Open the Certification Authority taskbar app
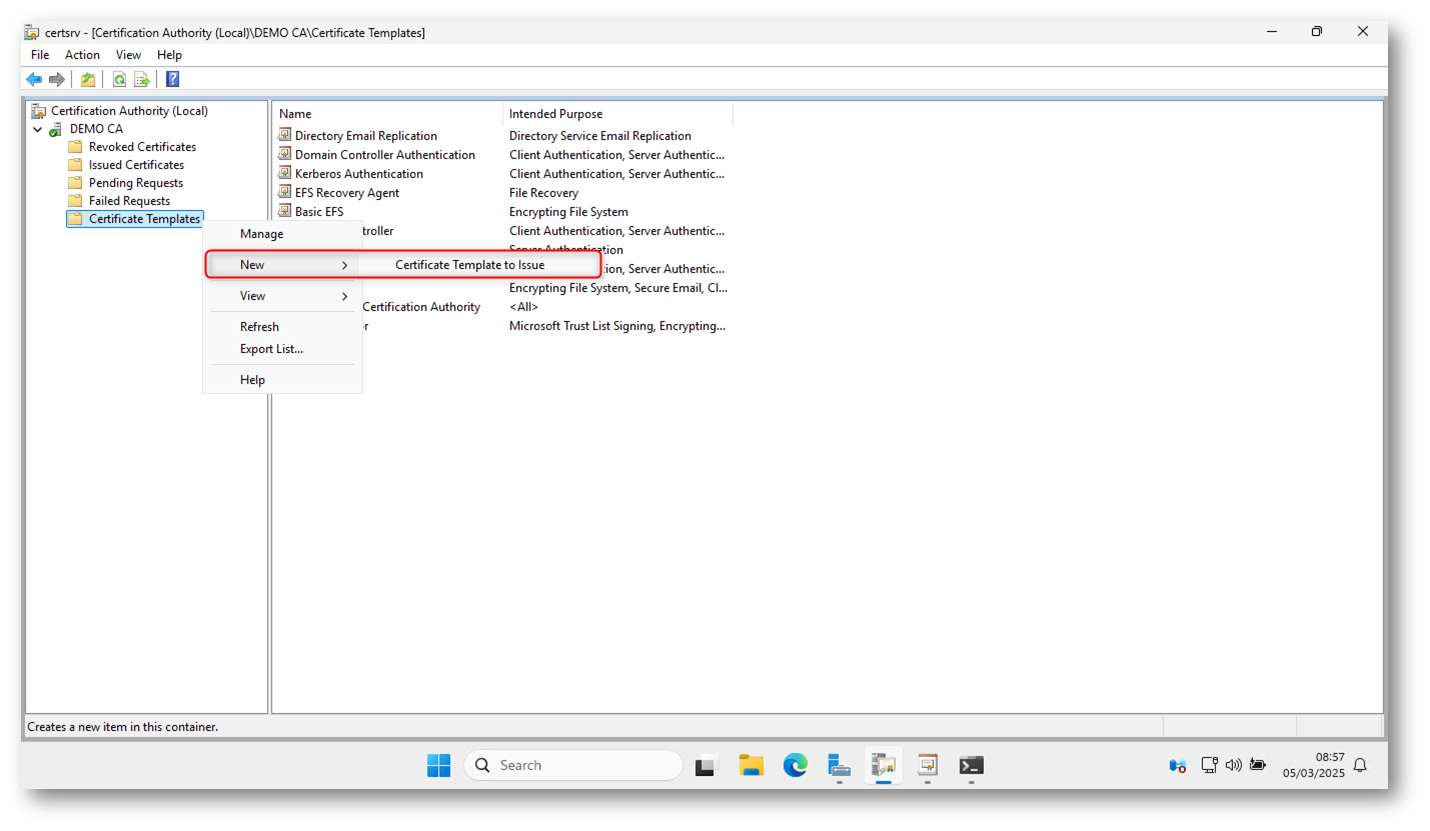Screen dimensions: 1430x831 [883, 765]
